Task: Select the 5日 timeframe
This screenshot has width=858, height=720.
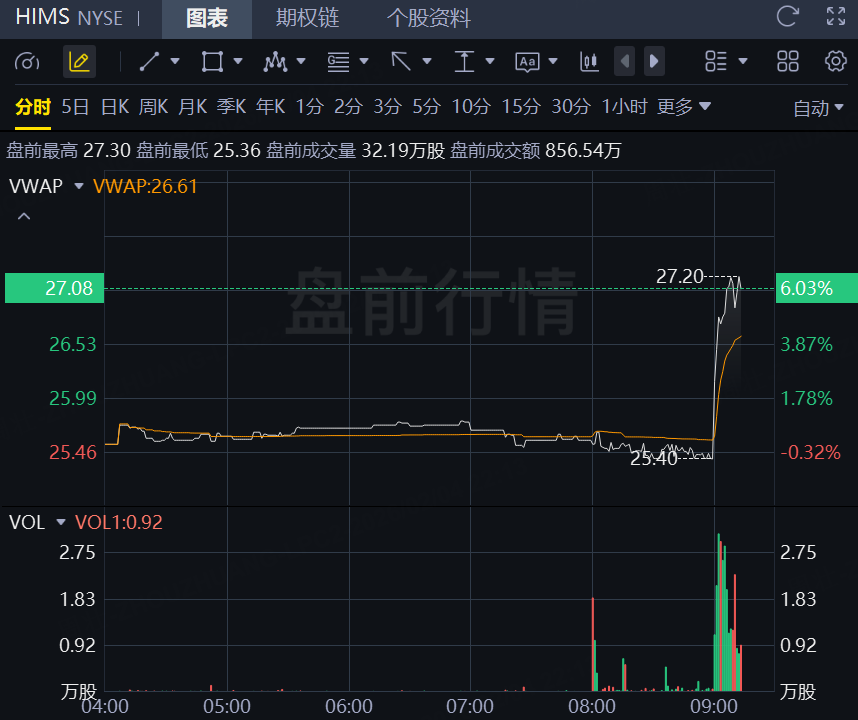Action: pos(75,107)
